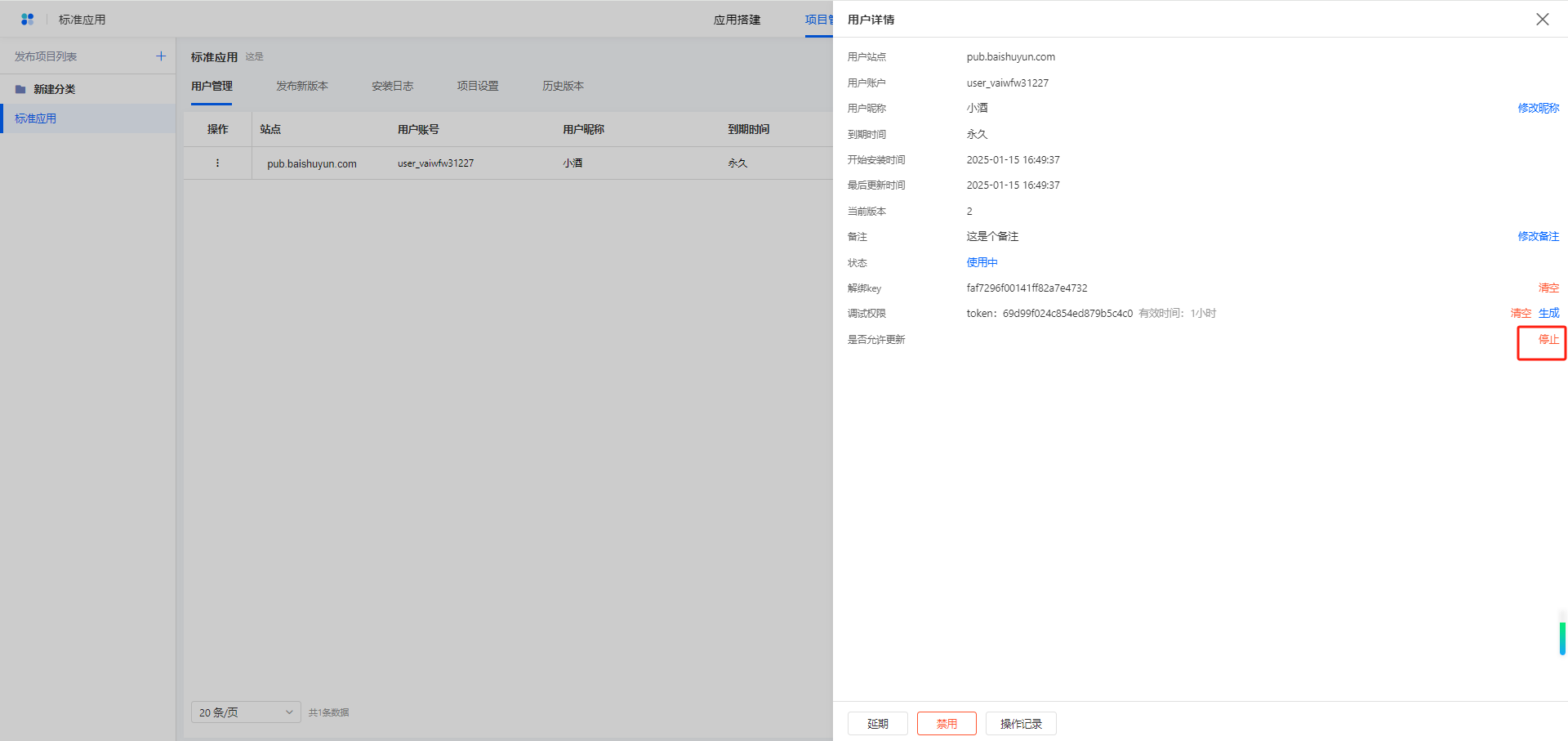Open the 历史版本 tab
This screenshot has height=741, width=1568.
[563, 86]
